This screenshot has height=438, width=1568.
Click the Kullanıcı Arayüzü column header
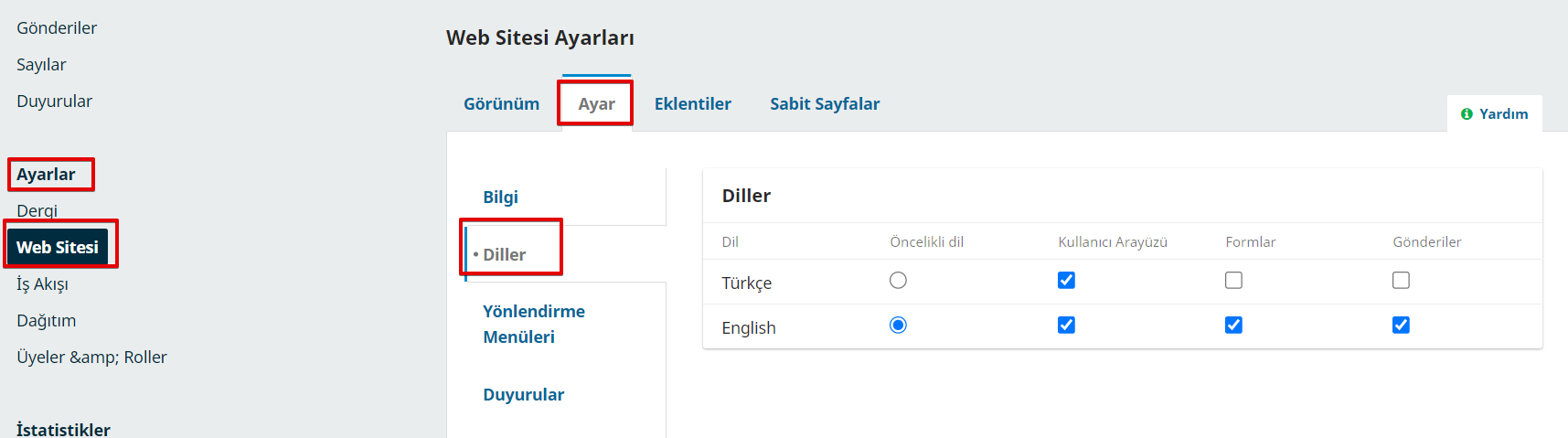(1113, 242)
